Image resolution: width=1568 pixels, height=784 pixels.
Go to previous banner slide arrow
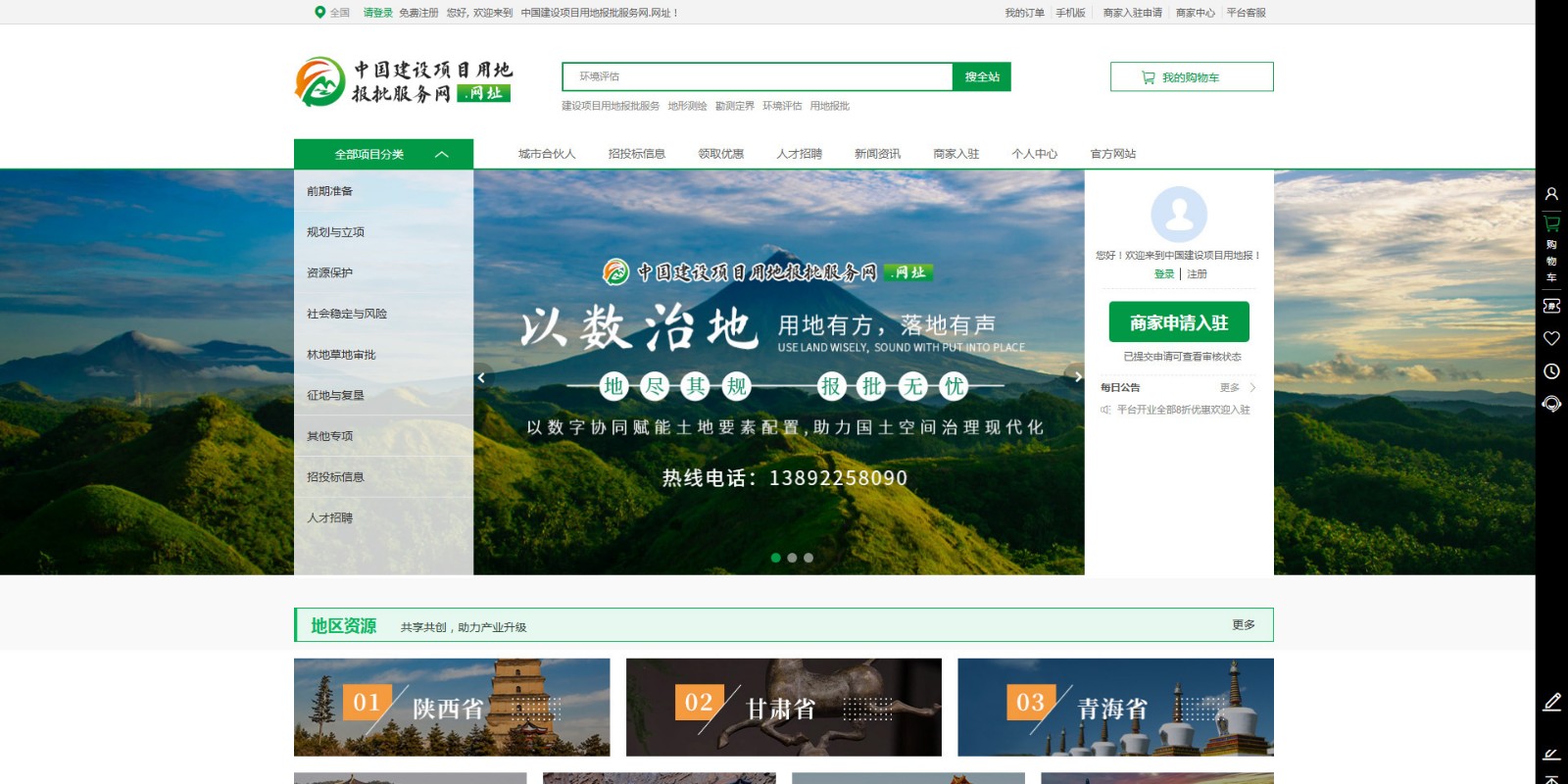(x=481, y=377)
